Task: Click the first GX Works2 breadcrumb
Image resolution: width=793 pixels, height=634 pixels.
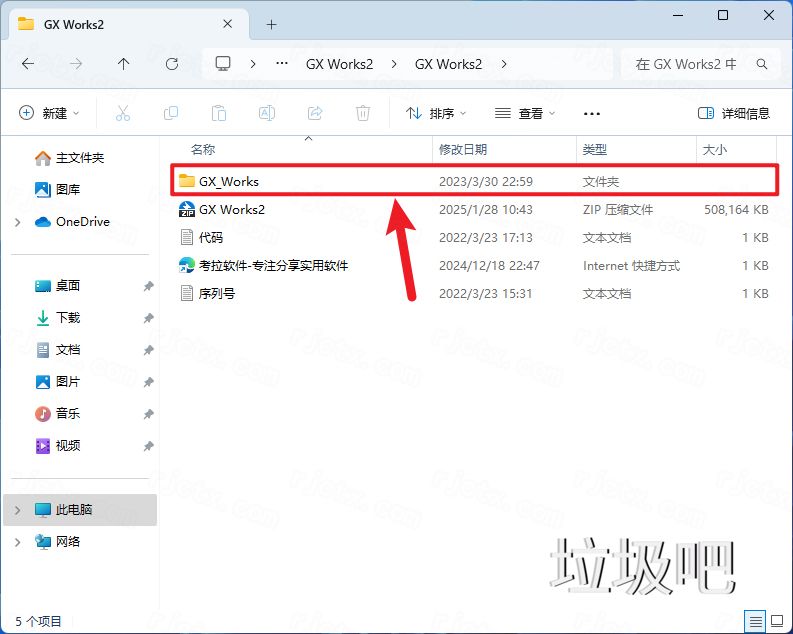Action: [x=339, y=64]
